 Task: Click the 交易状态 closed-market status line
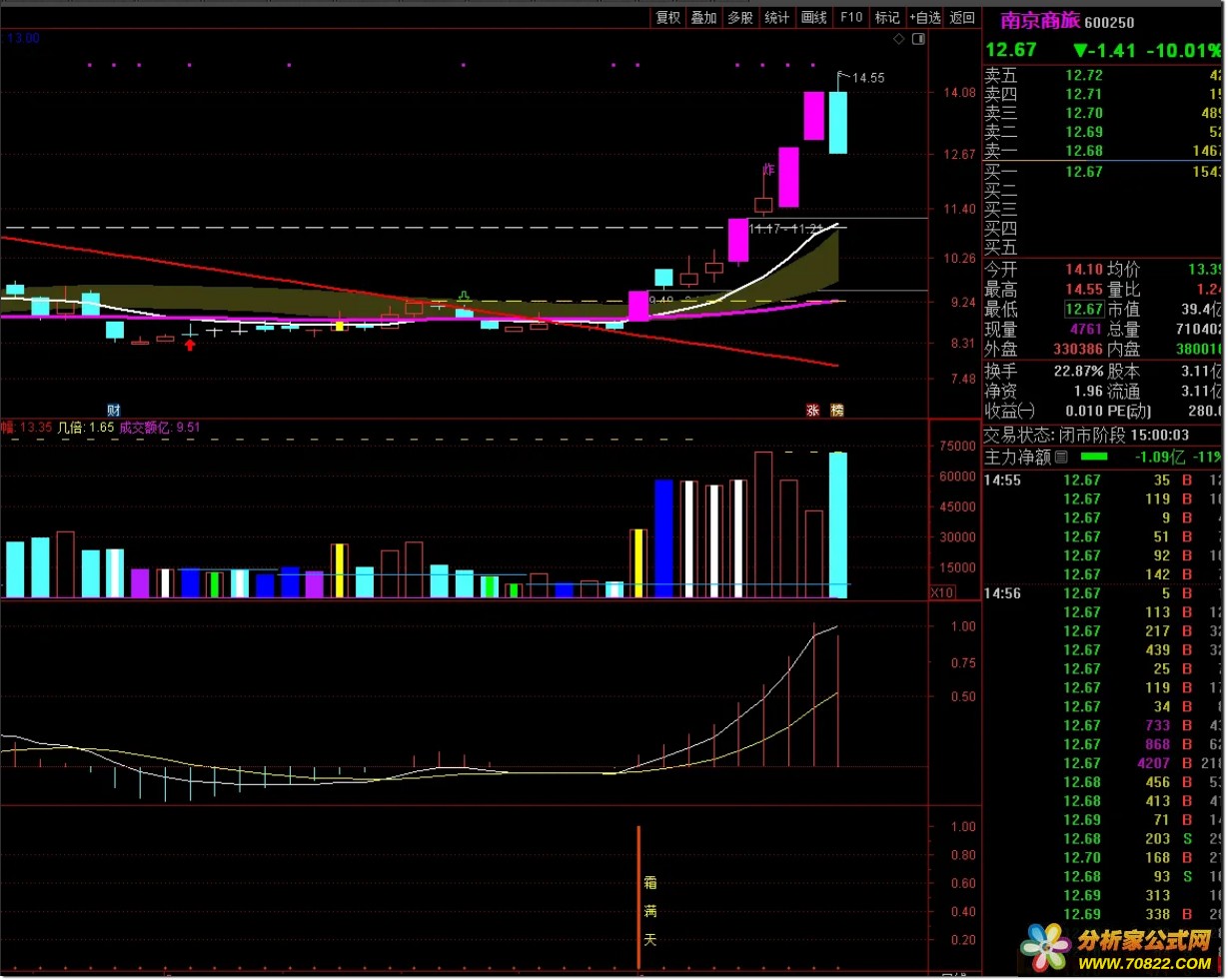pos(1086,436)
